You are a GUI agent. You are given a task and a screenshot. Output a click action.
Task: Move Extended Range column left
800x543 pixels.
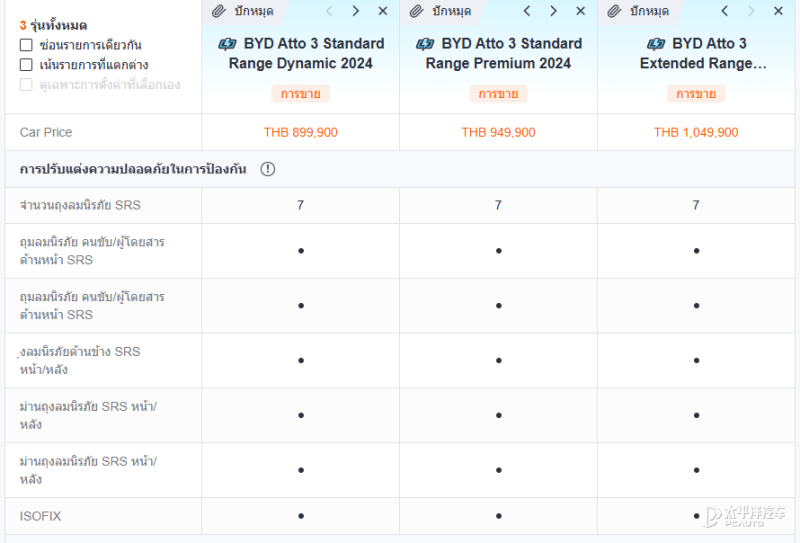[724, 11]
